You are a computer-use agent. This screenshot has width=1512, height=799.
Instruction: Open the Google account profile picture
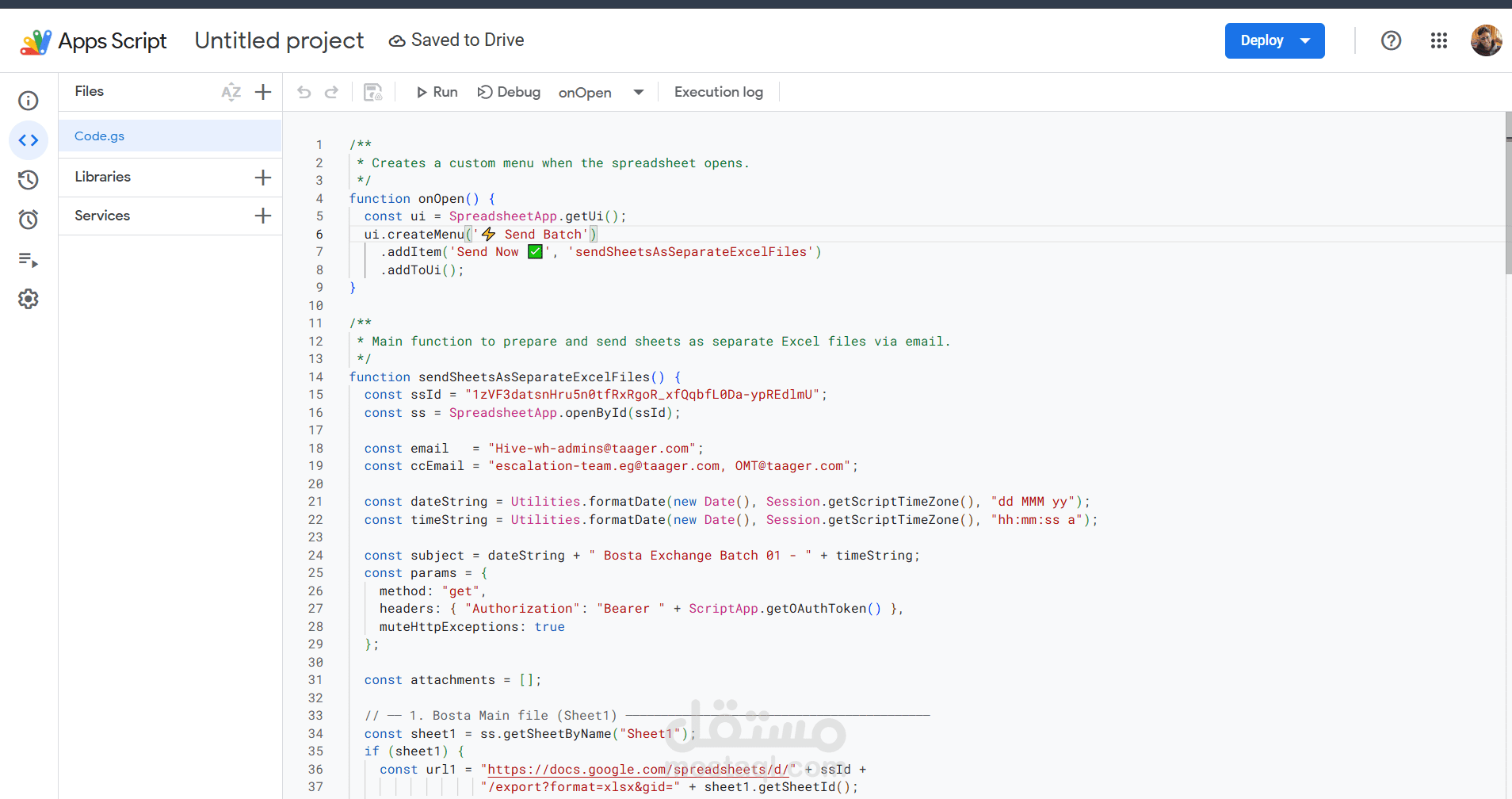(x=1487, y=40)
